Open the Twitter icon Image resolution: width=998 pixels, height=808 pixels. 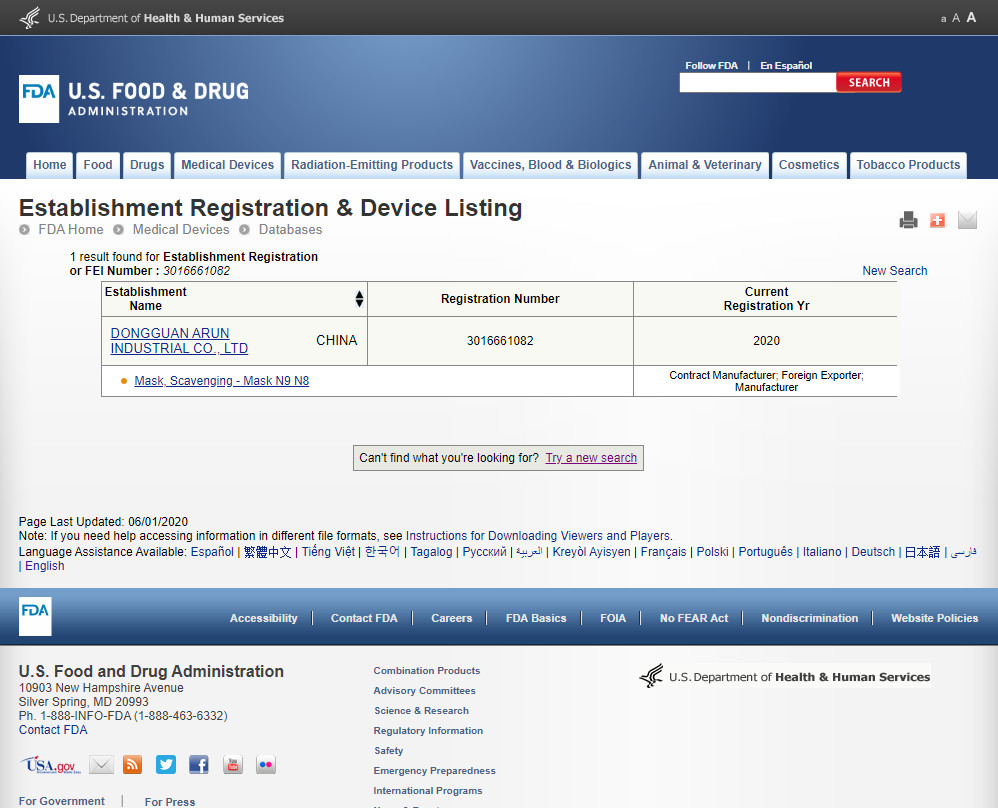point(165,764)
